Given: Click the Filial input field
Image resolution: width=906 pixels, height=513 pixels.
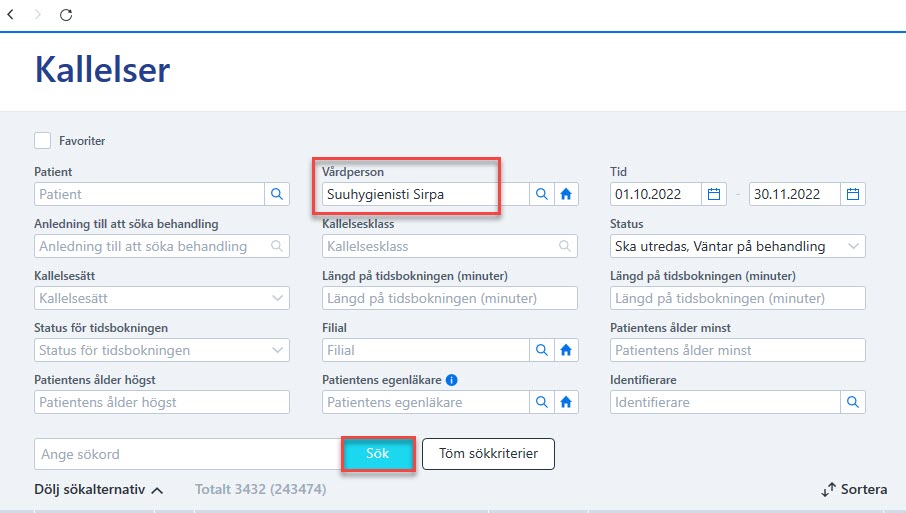Looking at the screenshot, I should click(x=425, y=350).
